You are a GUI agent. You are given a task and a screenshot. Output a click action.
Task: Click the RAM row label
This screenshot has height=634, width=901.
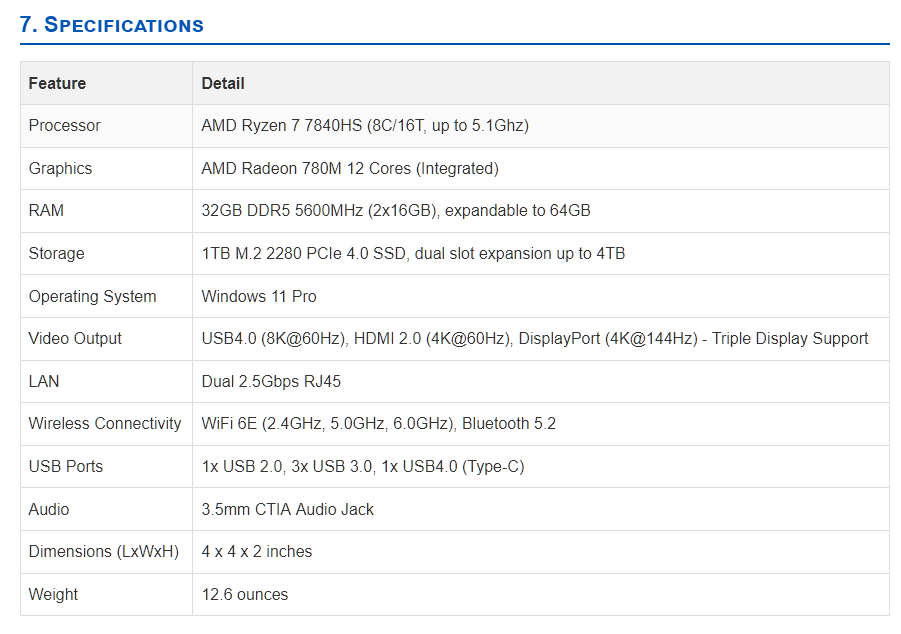click(x=46, y=211)
